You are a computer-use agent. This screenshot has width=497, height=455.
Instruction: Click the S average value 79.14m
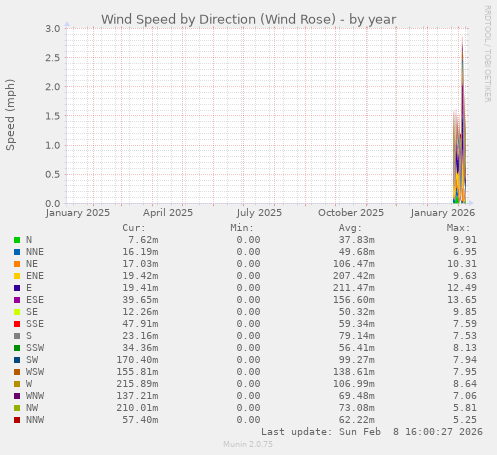(357, 336)
